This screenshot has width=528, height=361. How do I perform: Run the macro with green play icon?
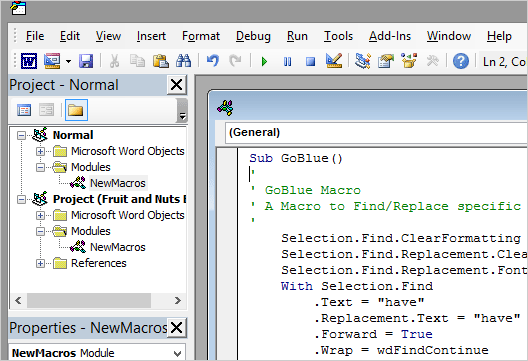coord(264,62)
